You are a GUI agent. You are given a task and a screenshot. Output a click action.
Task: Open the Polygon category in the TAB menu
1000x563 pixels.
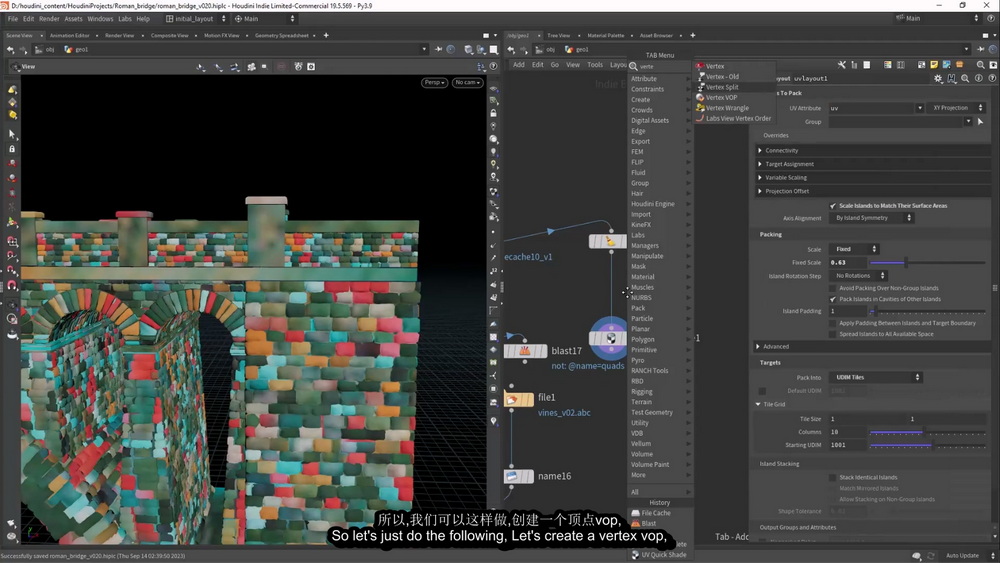(x=659, y=339)
